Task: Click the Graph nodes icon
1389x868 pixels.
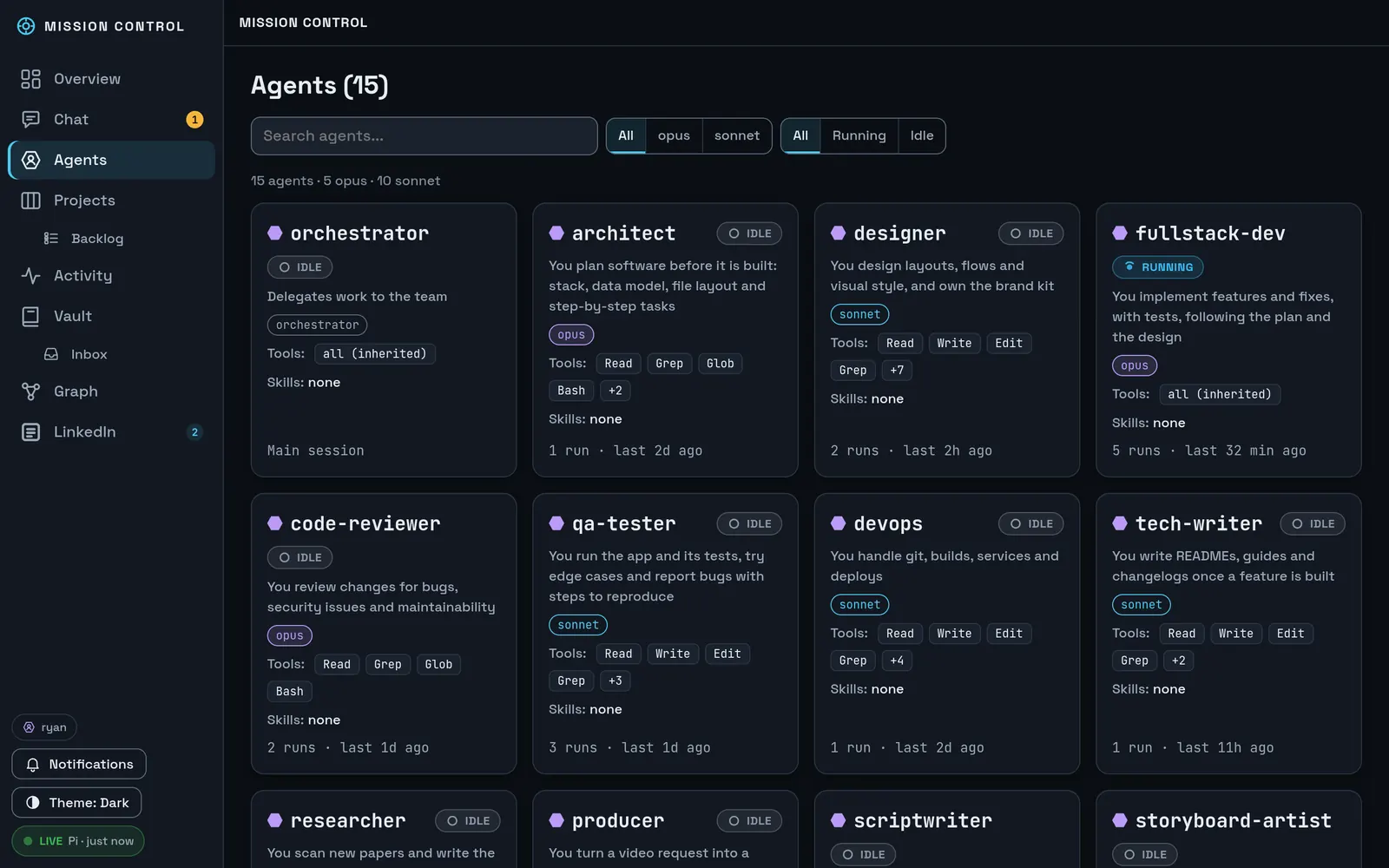Action: click(x=30, y=391)
